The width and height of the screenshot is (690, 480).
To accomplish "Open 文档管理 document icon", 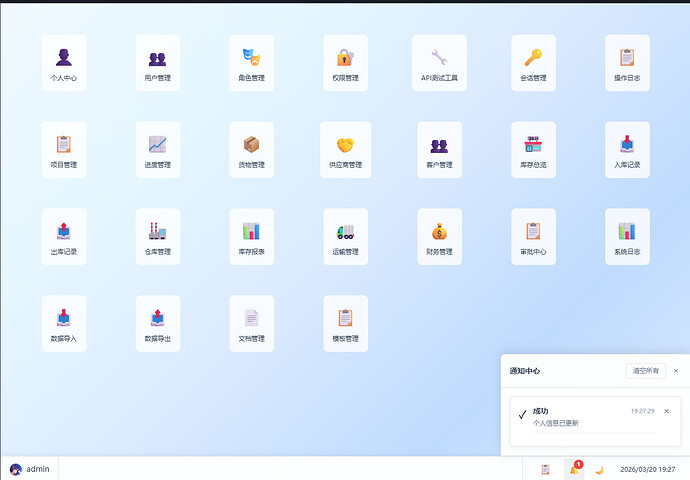I will [251, 323].
